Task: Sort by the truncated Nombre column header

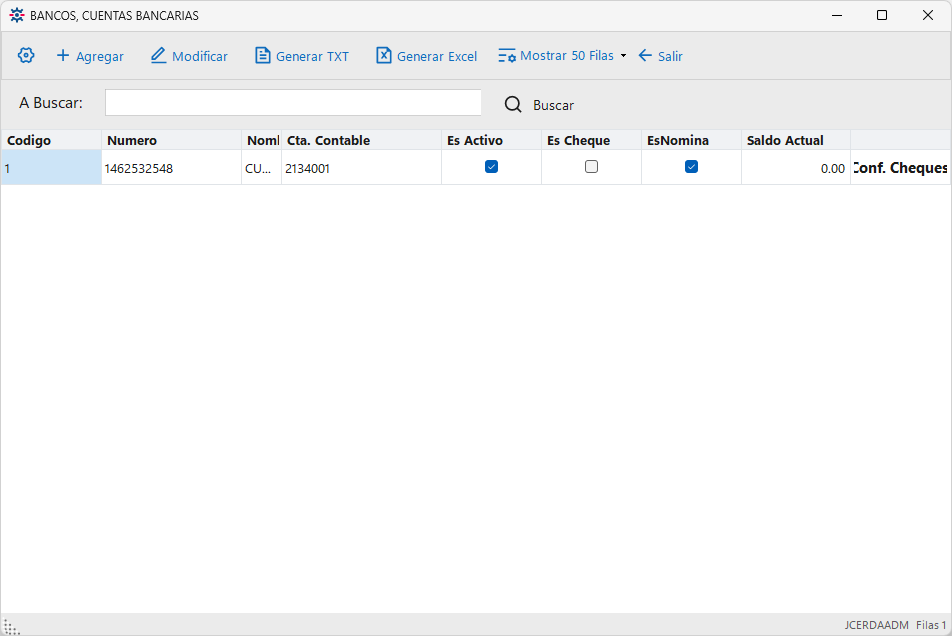Action: pos(262,140)
